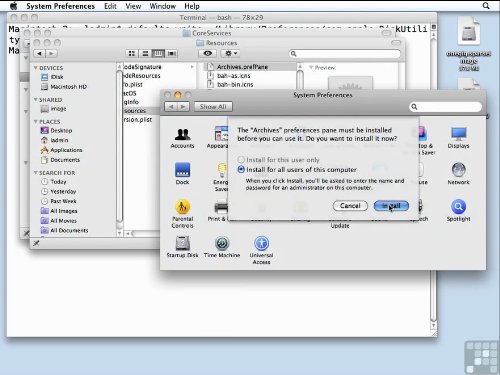Select All Images in Finder sidebar
The width and height of the screenshot is (500, 375).
tap(59, 211)
